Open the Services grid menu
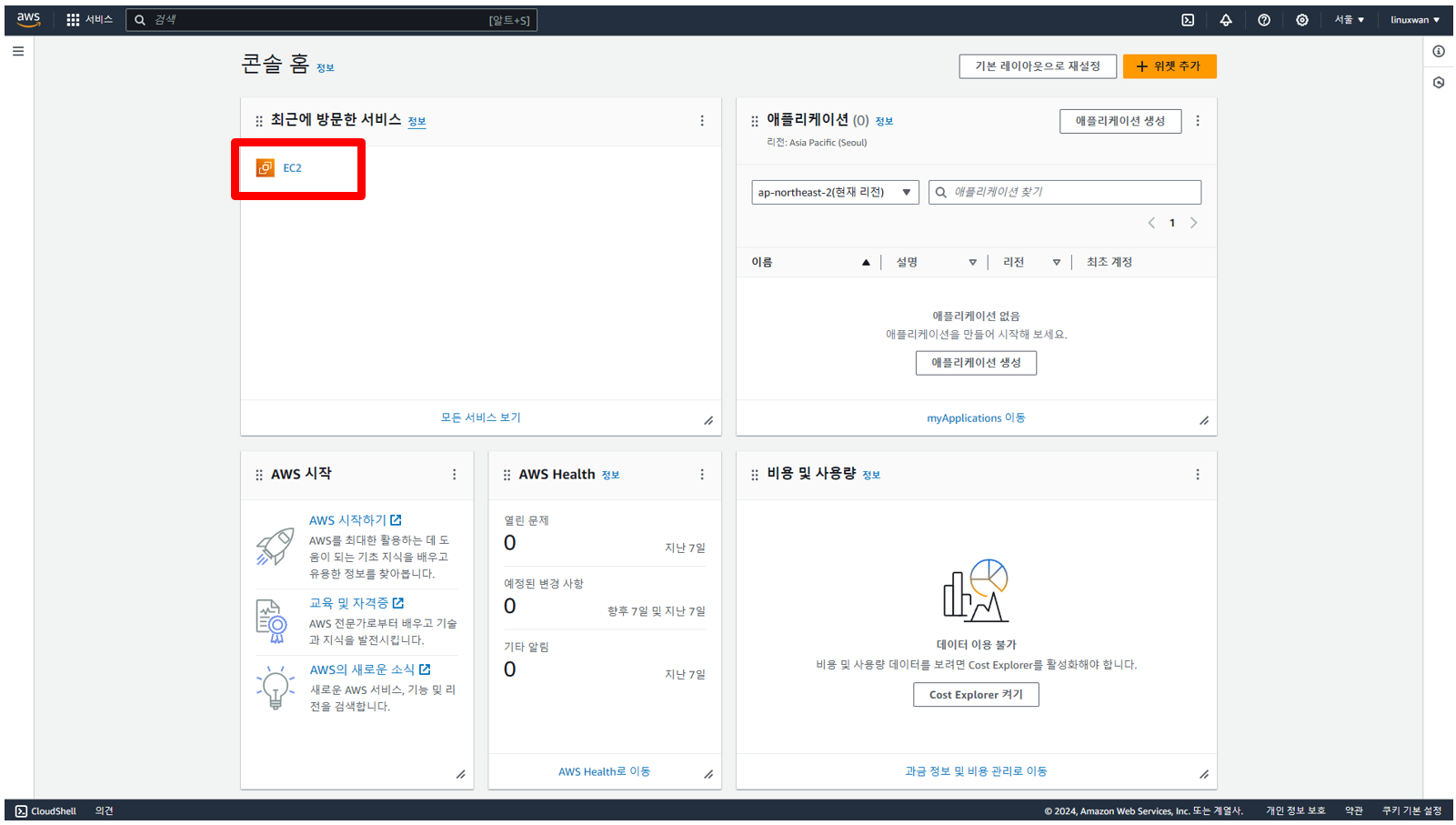 click(x=89, y=19)
